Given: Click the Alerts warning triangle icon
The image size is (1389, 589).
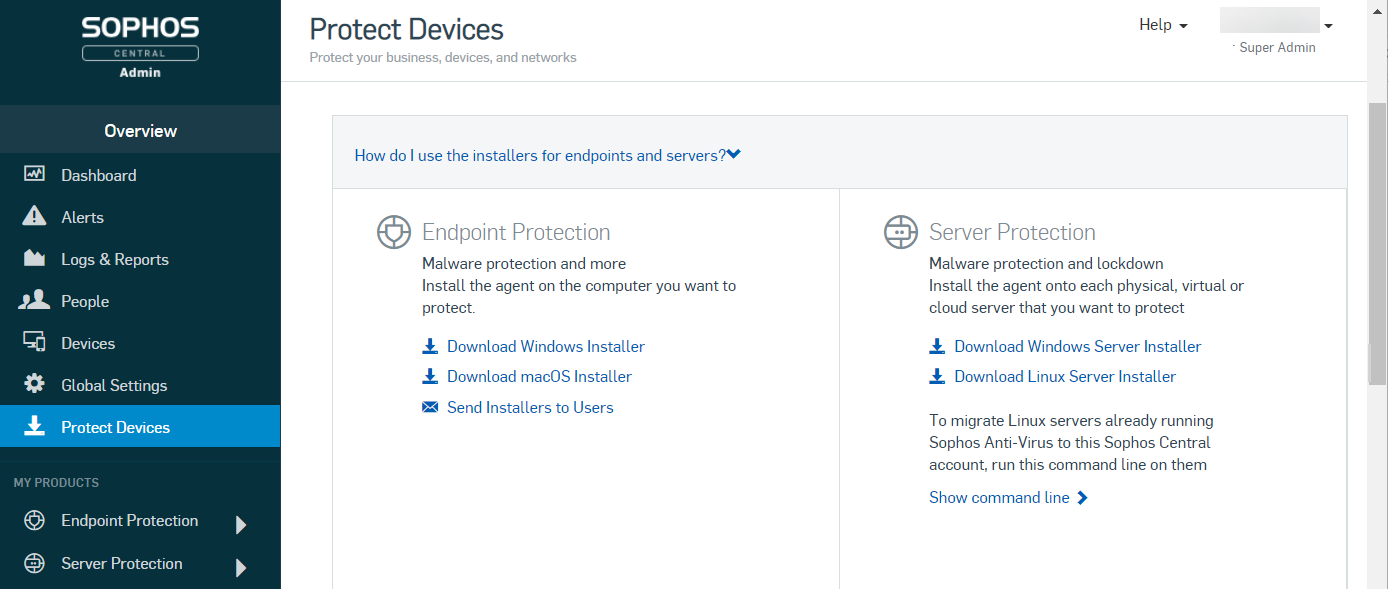Looking at the screenshot, I should pos(34,216).
